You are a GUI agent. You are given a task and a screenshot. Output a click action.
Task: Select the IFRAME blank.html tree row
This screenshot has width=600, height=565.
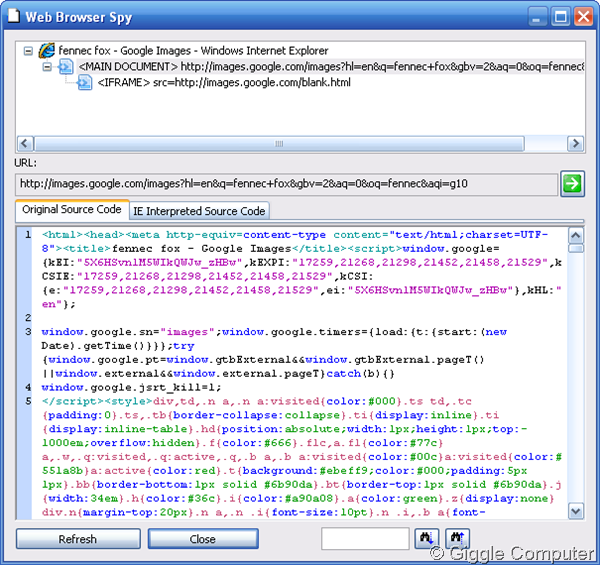(x=224, y=83)
